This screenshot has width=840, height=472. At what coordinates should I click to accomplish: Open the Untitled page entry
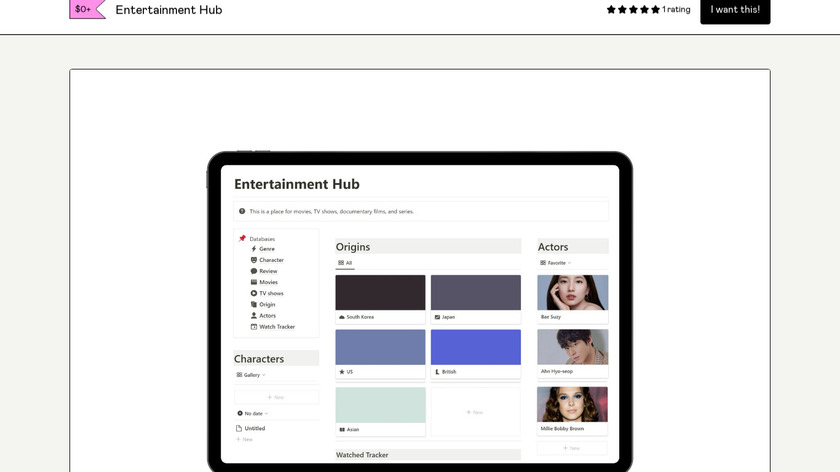[x=255, y=429]
